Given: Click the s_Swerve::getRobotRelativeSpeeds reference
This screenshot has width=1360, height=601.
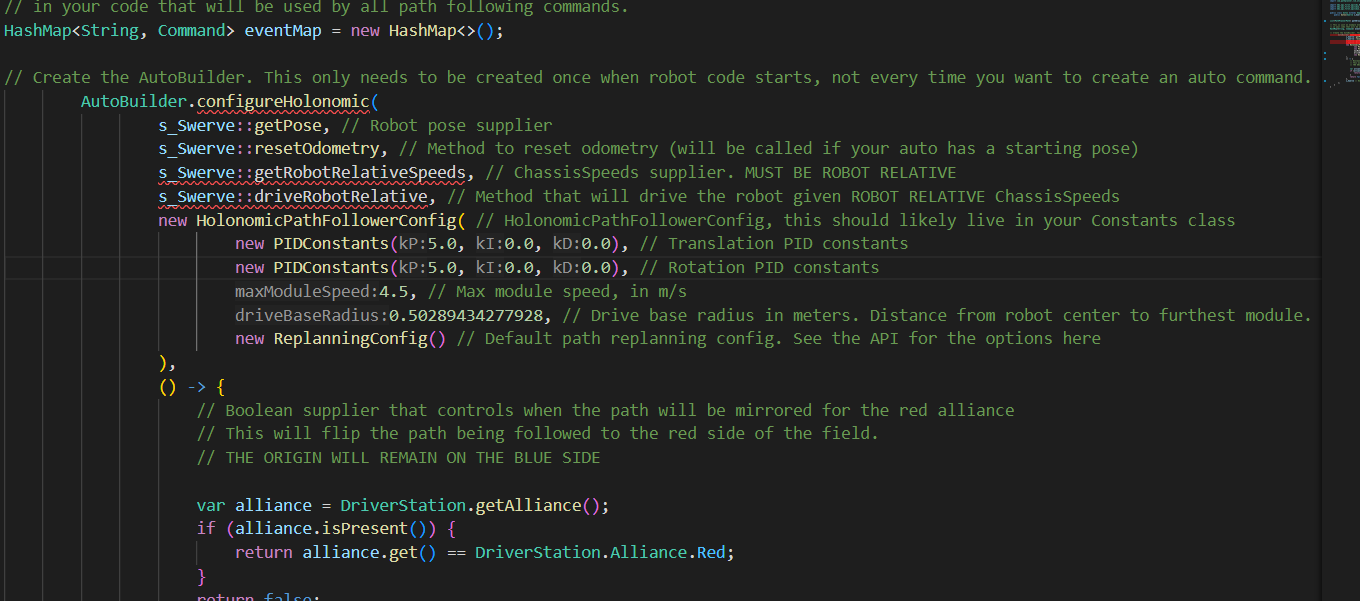Looking at the screenshot, I should (x=312, y=173).
